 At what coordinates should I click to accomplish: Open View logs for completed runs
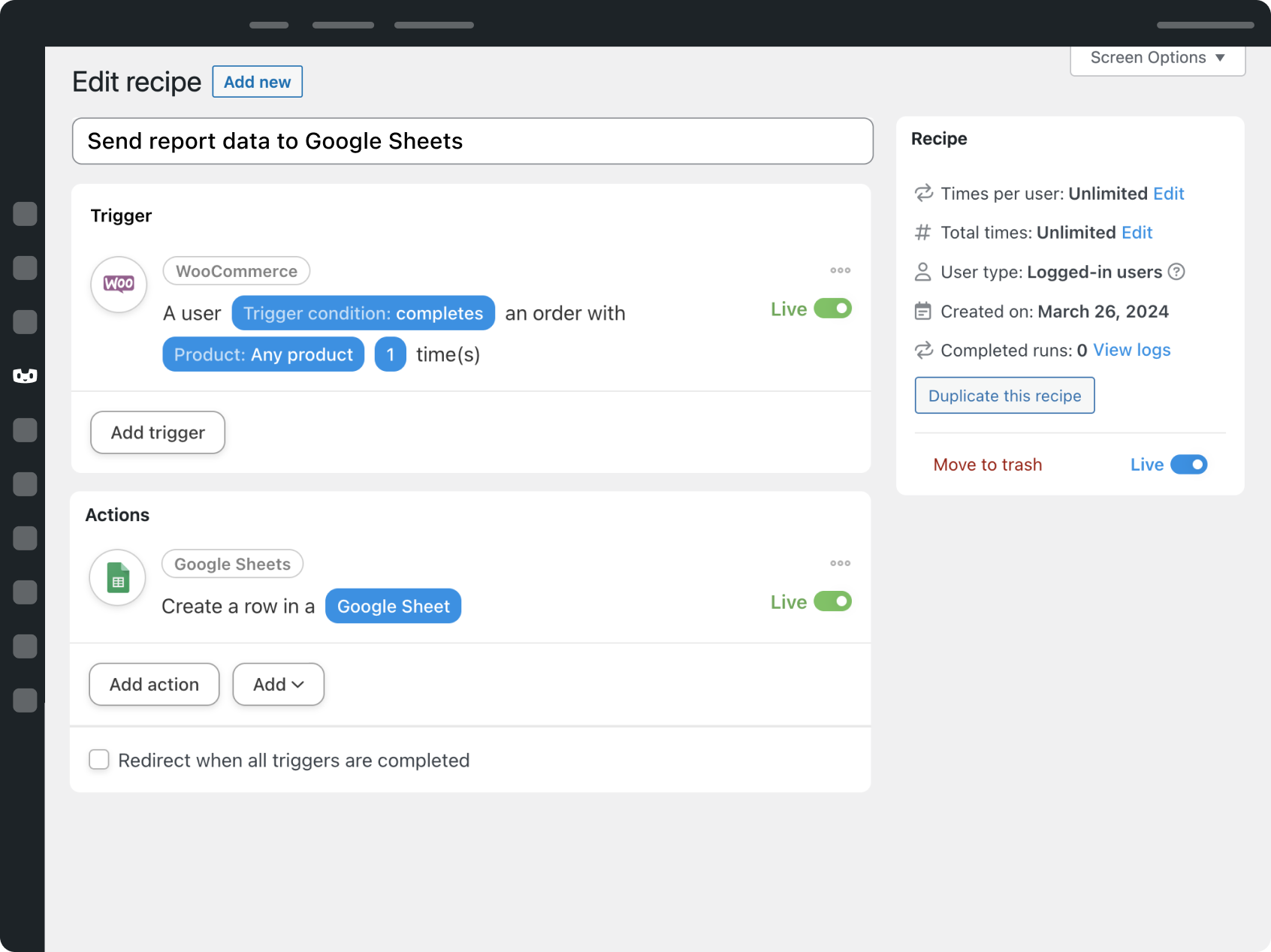(1131, 350)
